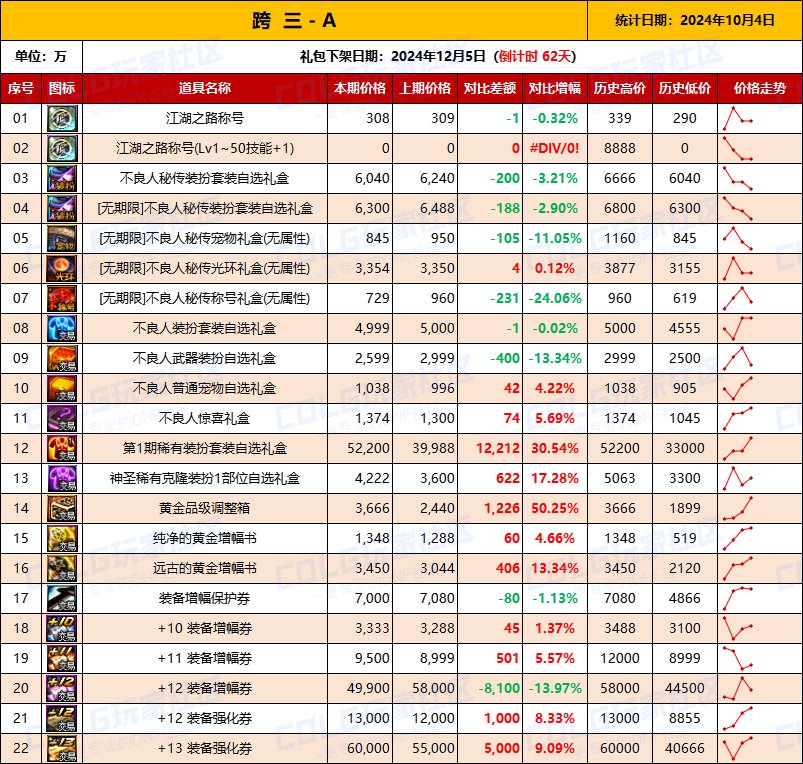Click the item icon in row 01
Viewport: 803px width, 764px height.
click(62, 118)
